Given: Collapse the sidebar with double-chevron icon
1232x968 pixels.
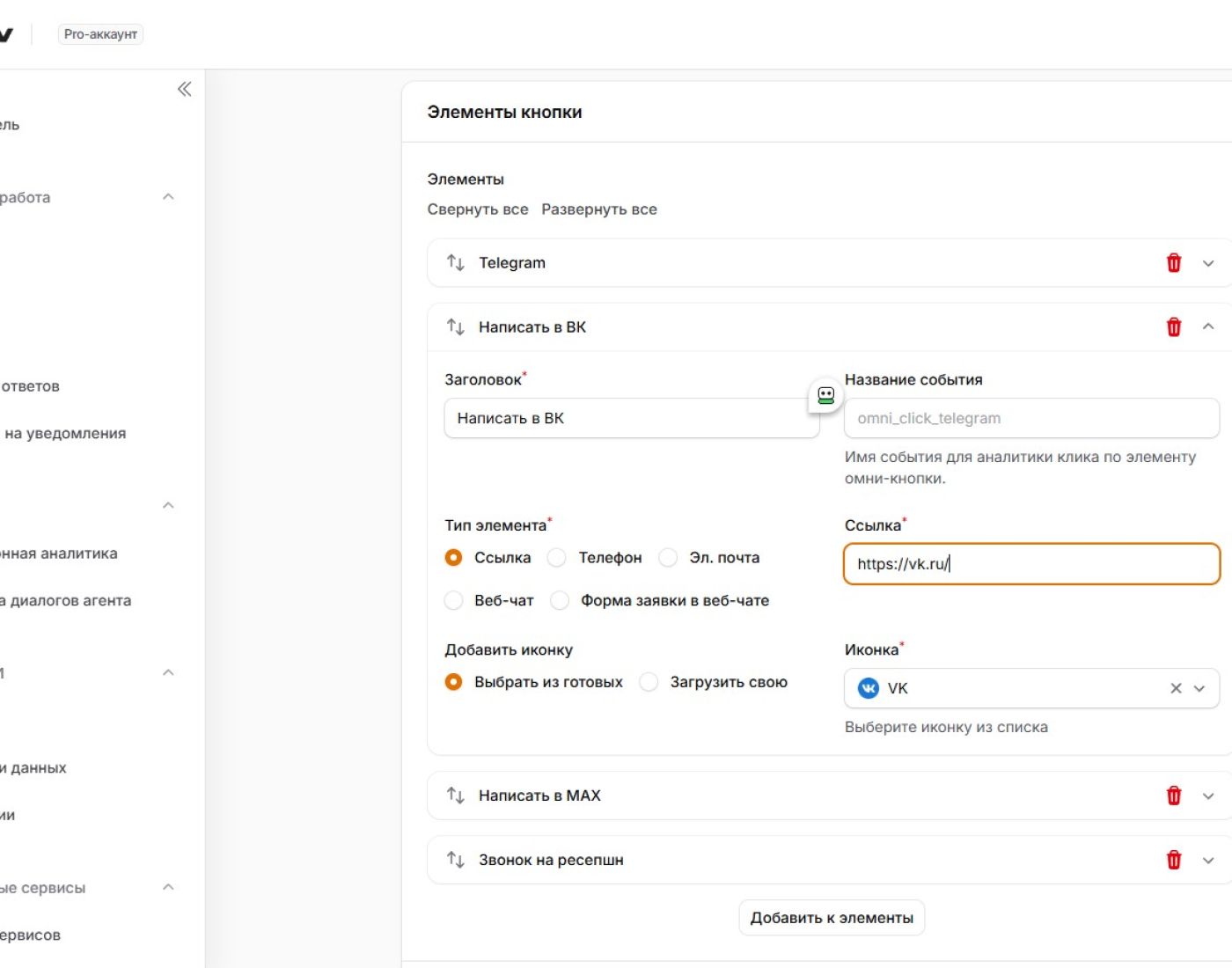Looking at the screenshot, I should pyautogui.click(x=184, y=89).
